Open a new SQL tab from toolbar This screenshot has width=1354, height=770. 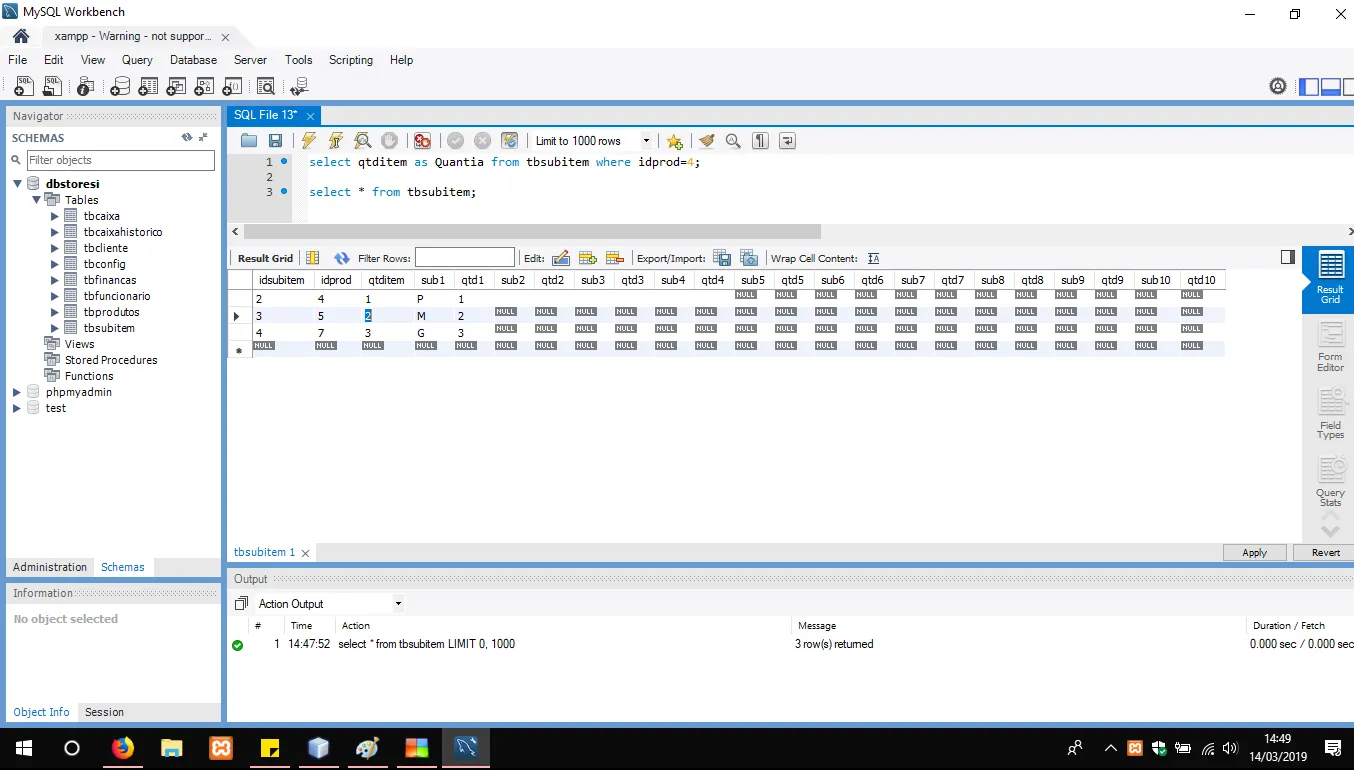(24, 87)
